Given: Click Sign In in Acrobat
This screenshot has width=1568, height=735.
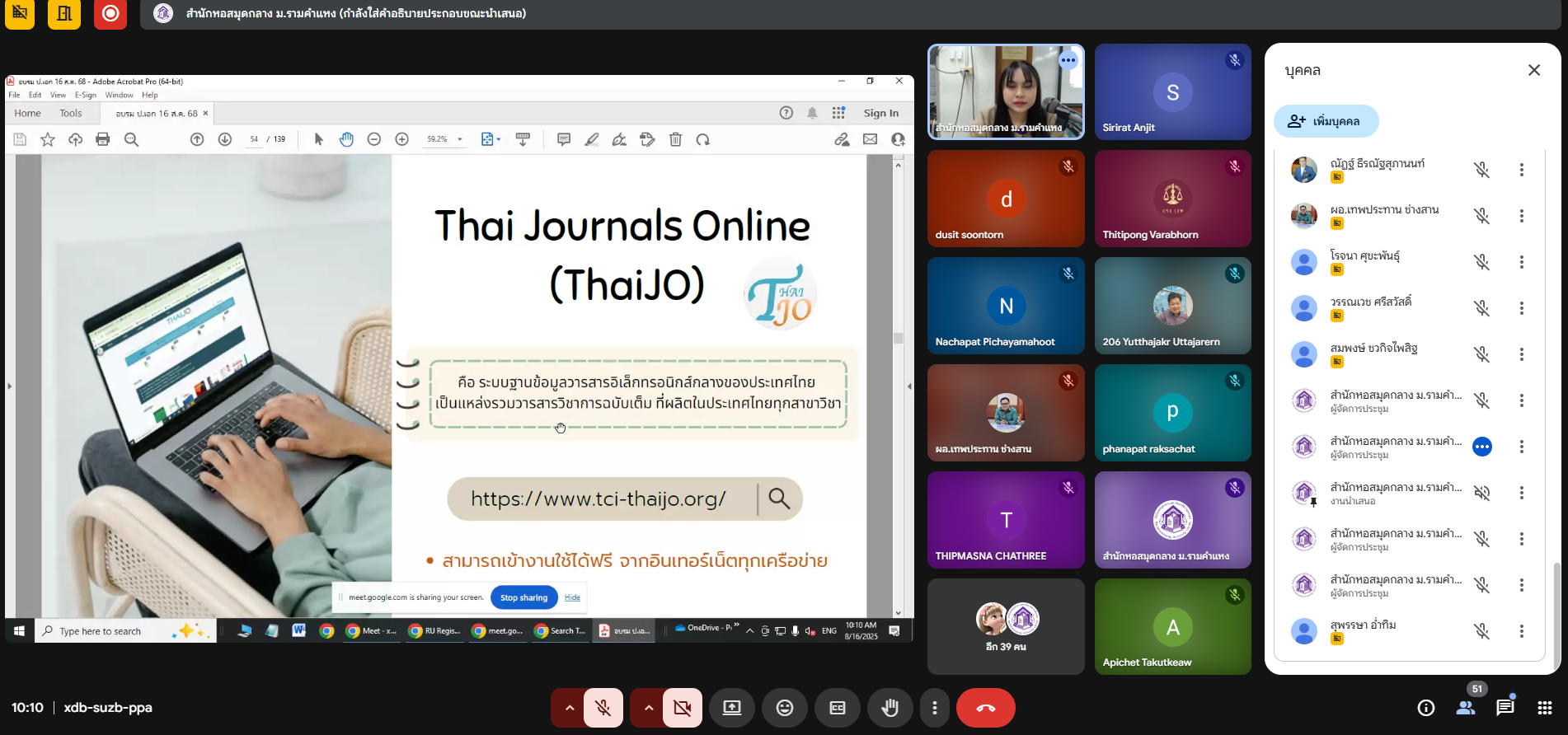Looking at the screenshot, I should point(881,113).
